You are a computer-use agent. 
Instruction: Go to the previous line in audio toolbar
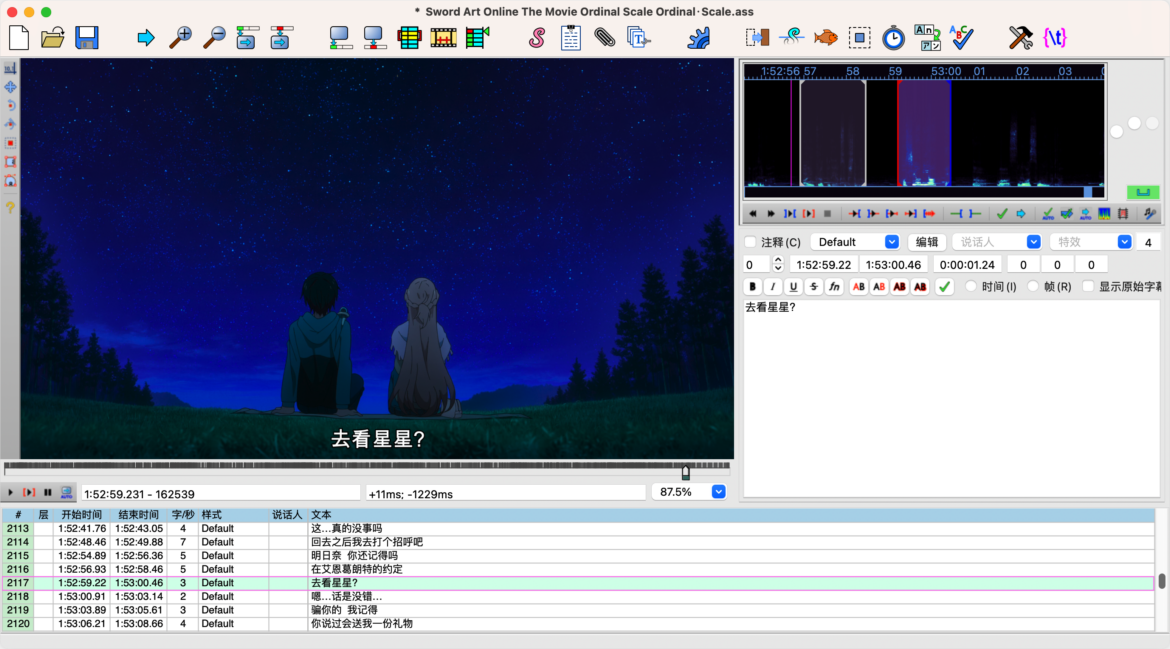point(753,214)
